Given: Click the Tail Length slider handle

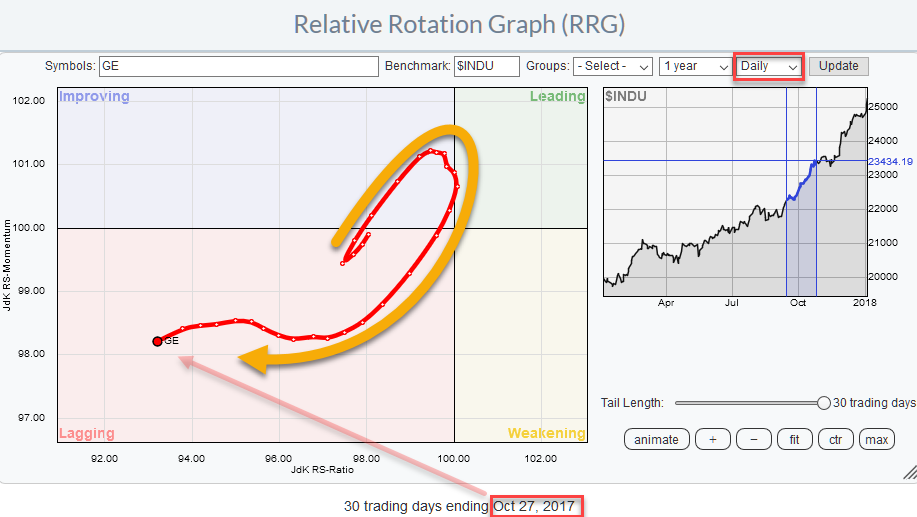Looking at the screenshot, I should tap(824, 403).
